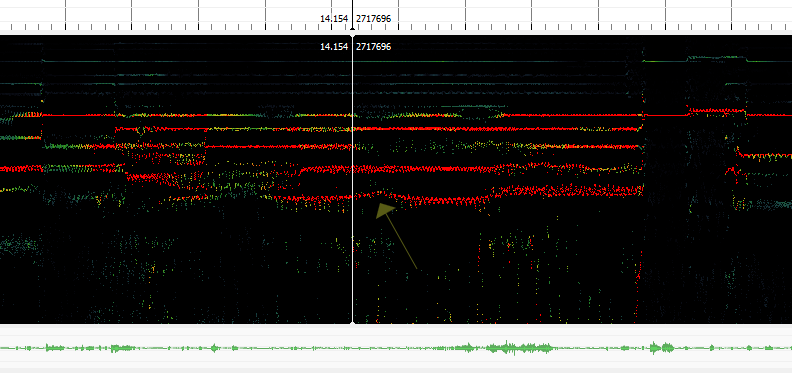Click the tail end of the olive arrow
The image size is (792, 373).
pyautogui.click(x=416, y=268)
